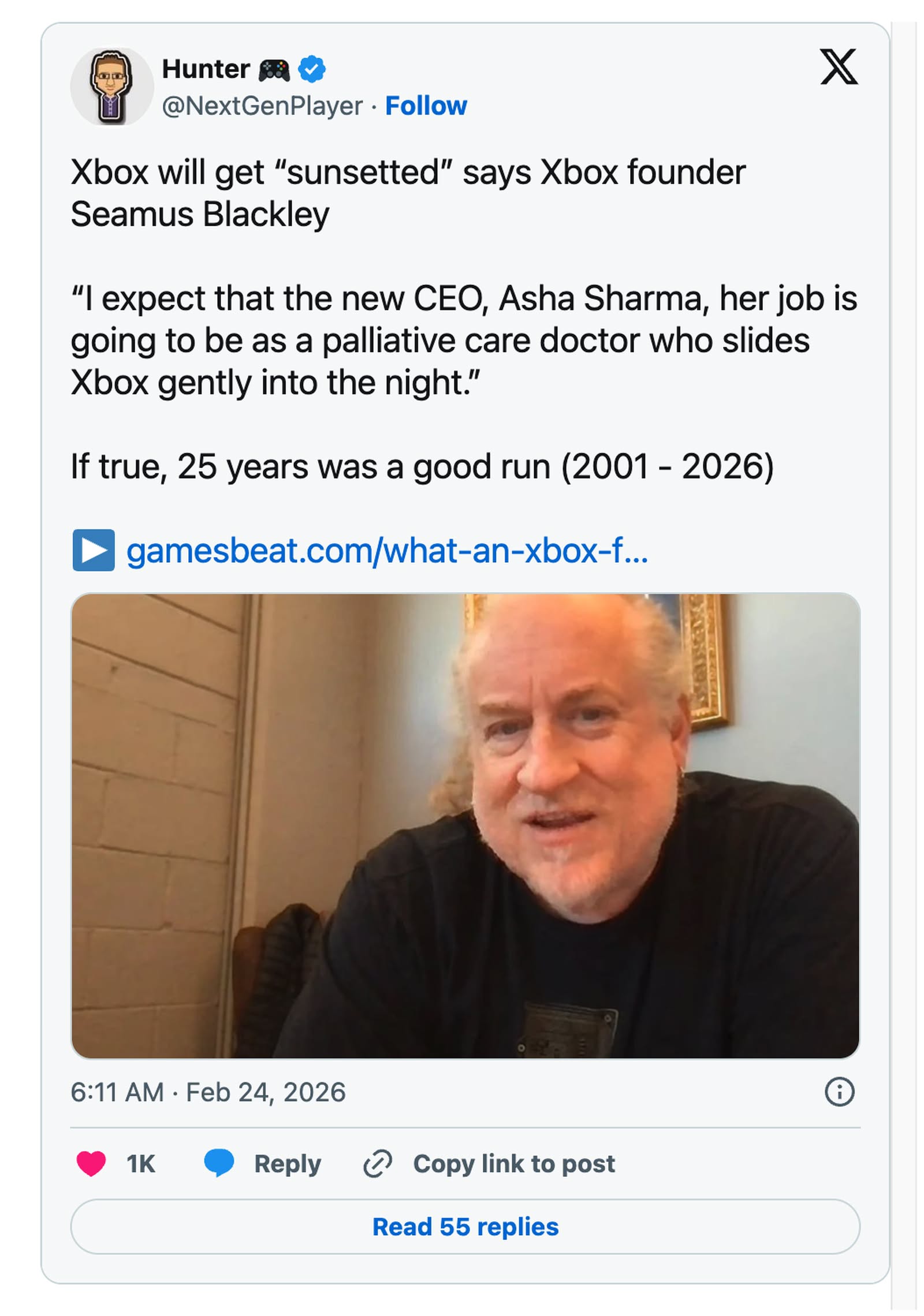Screen dimensions: 924x1316
Task: Open the gamesbeat.com article link
Action: pyautogui.click(x=387, y=551)
